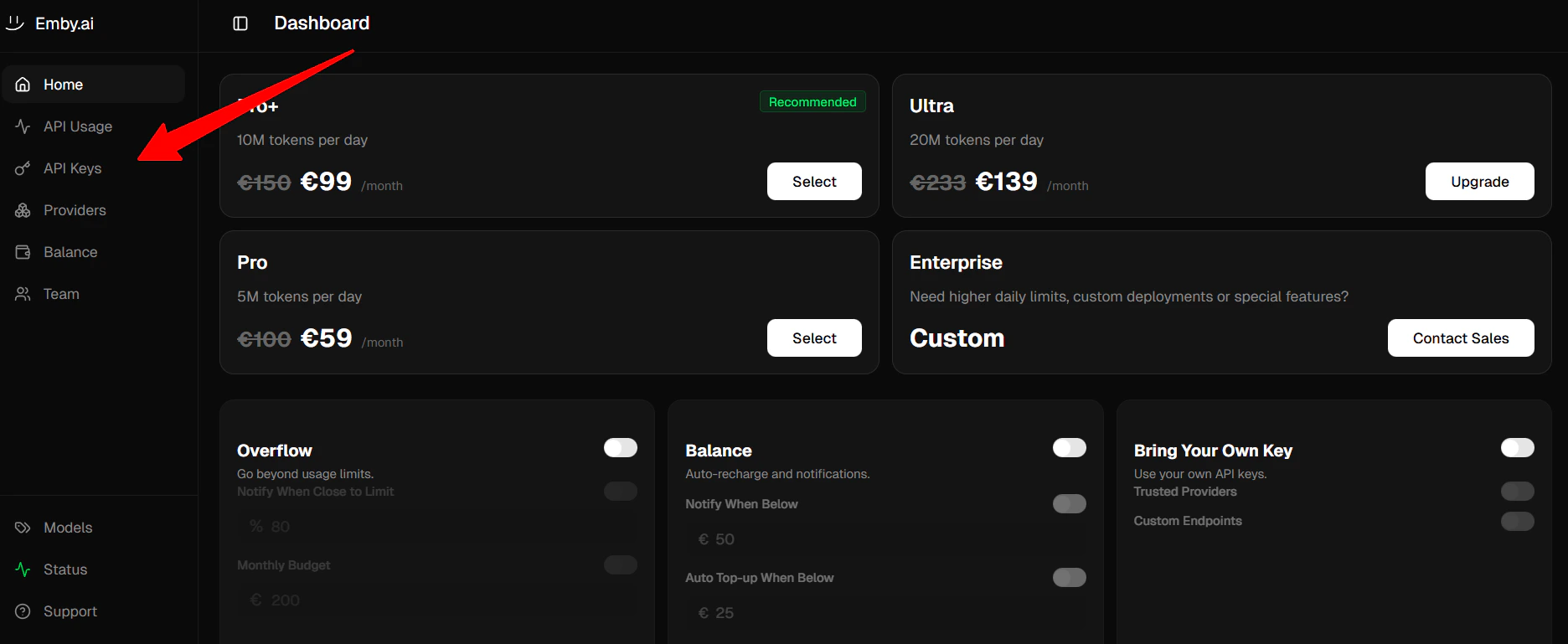1568x644 pixels.
Task: Open the Support section
Action: point(70,611)
